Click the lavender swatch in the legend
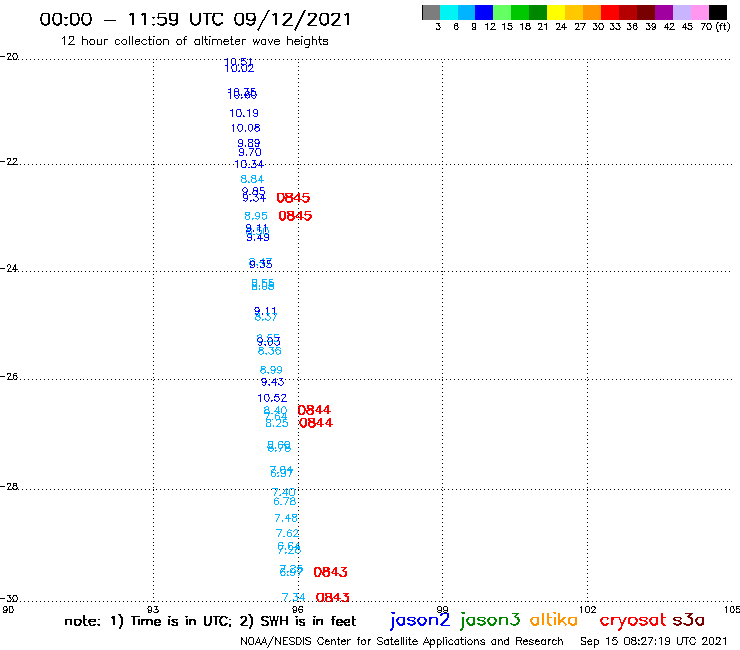 (681, 12)
